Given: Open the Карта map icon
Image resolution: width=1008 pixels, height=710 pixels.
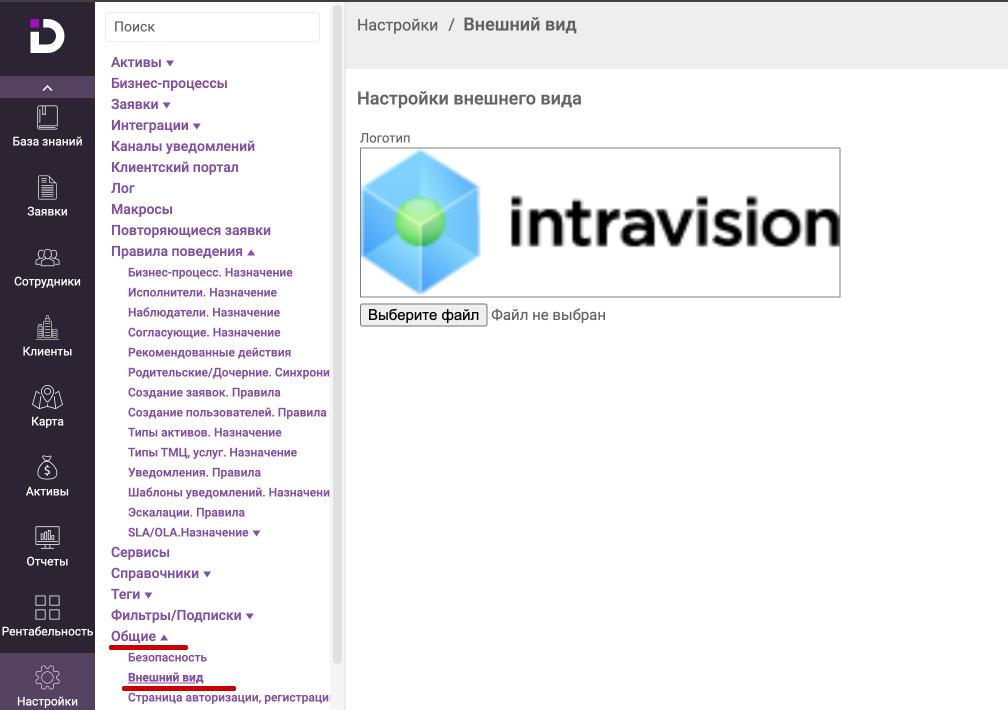Looking at the screenshot, I should 47,398.
